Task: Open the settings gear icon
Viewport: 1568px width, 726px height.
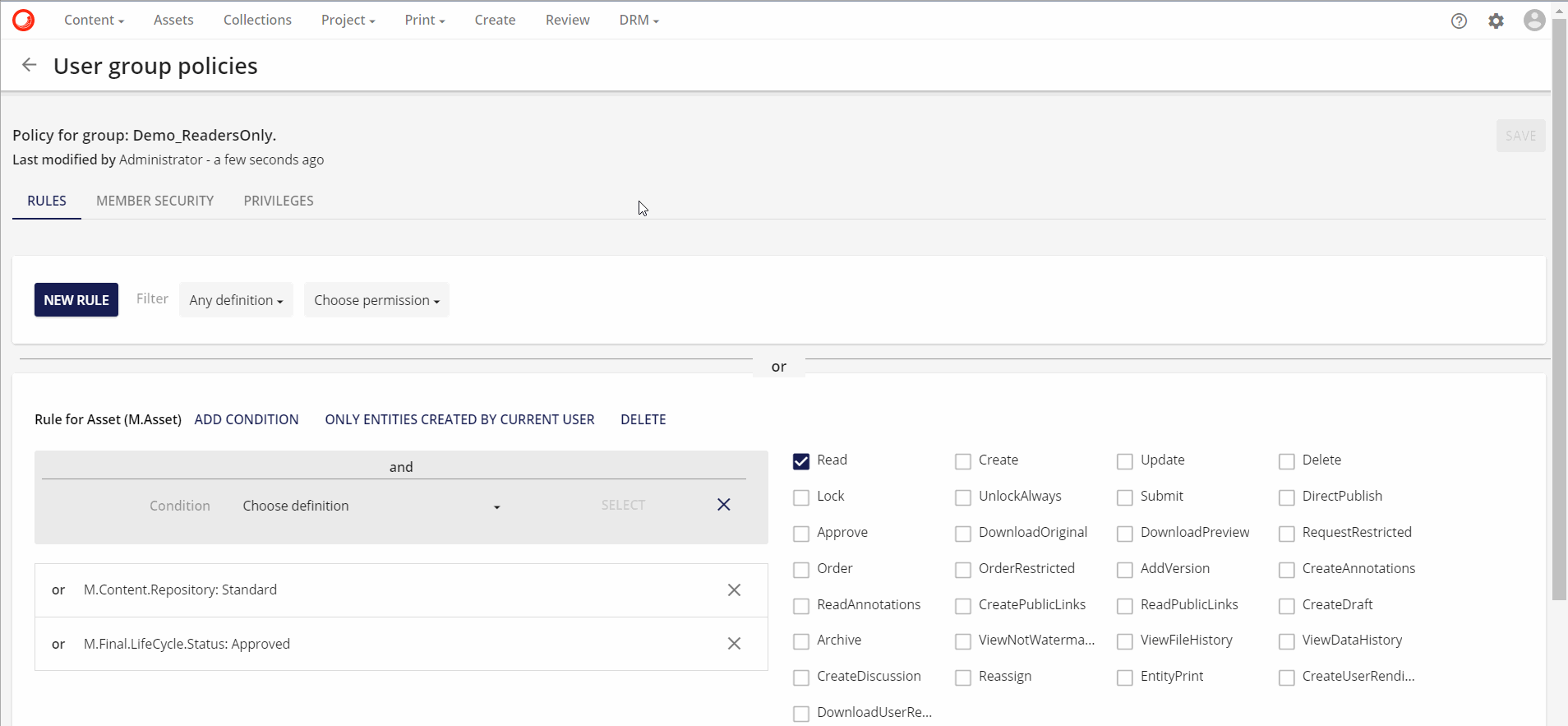Action: click(x=1497, y=21)
